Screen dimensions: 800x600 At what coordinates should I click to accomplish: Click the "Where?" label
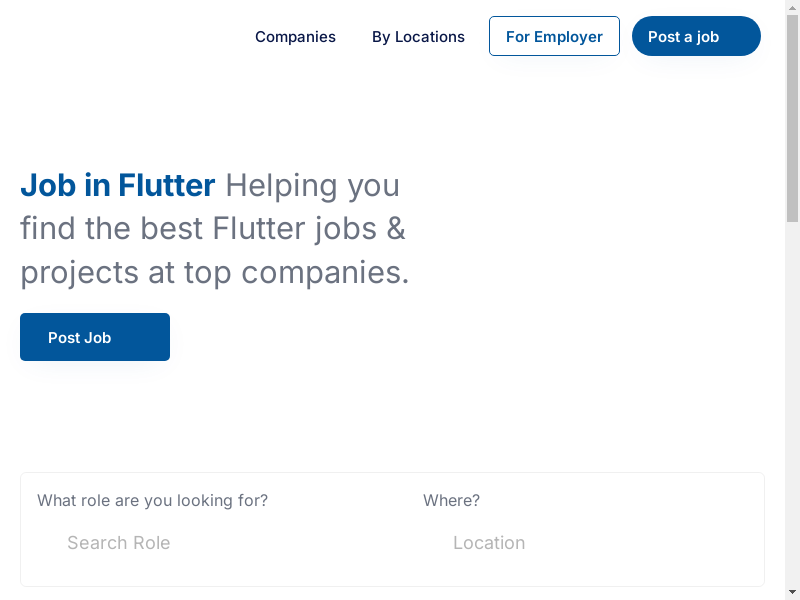click(451, 500)
